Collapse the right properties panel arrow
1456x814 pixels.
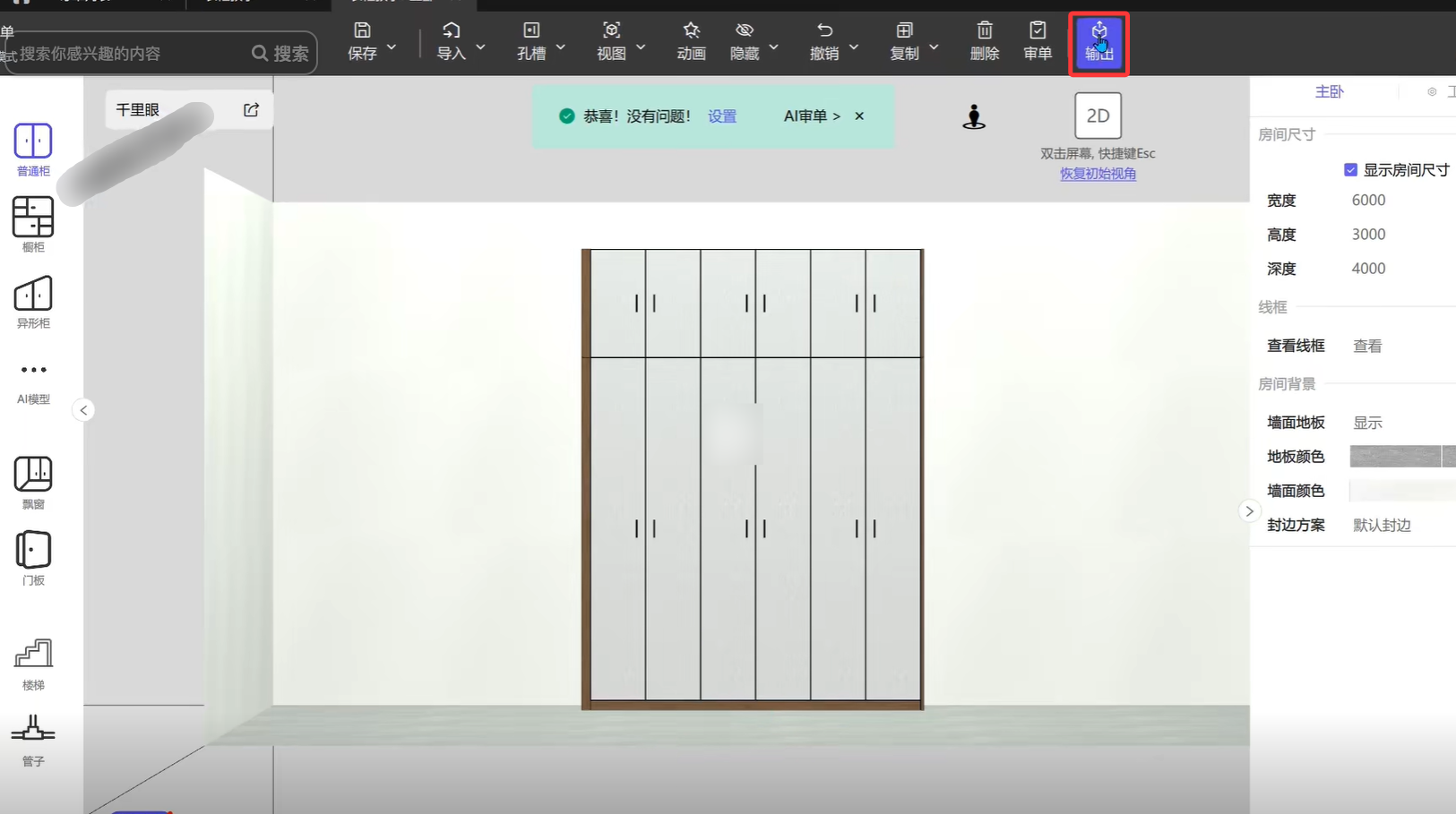click(x=1249, y=511)
